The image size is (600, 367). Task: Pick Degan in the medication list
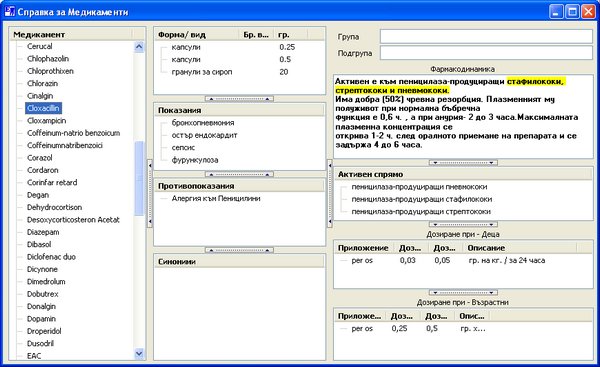38,195
